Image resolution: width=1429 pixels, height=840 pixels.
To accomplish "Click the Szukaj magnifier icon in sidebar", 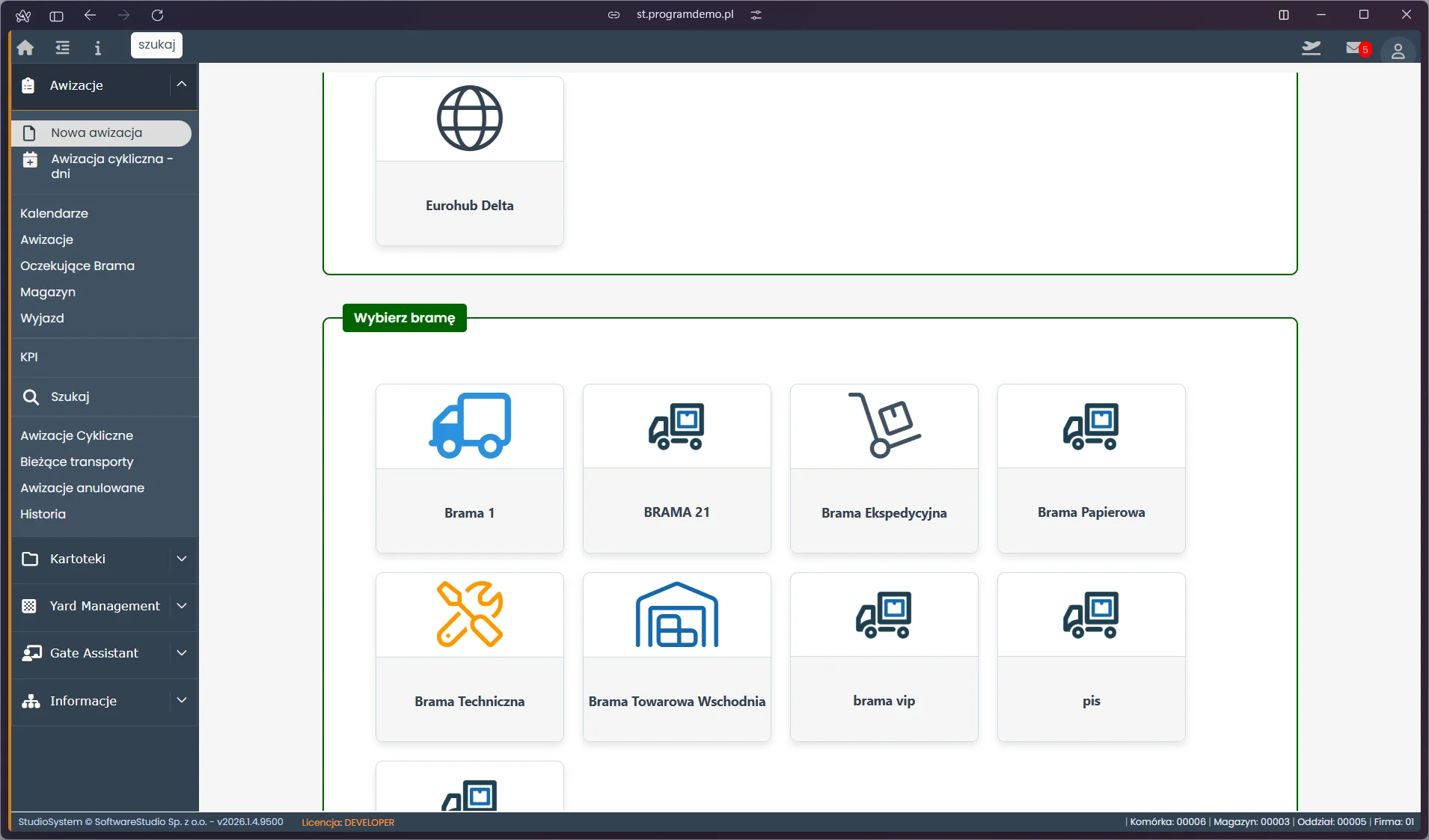I will pyautogui.click(x=31, y=396).
